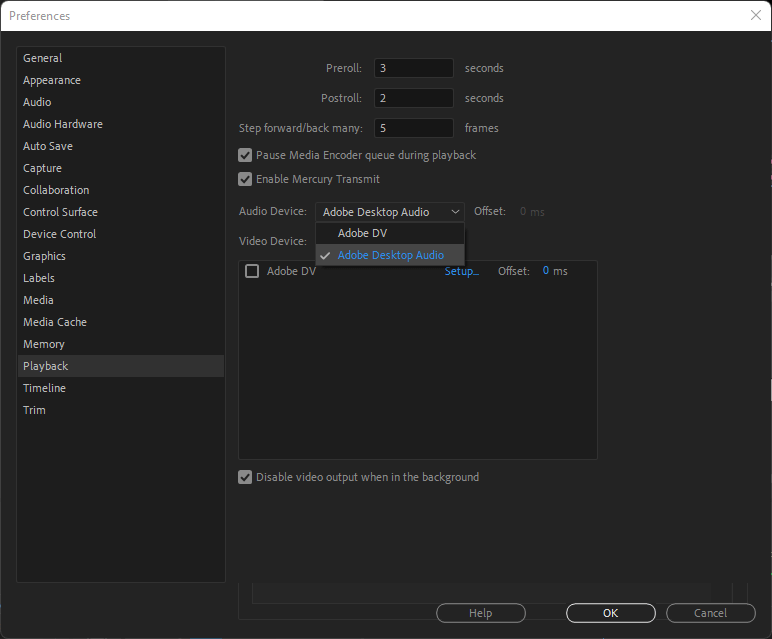Open the General preferences category
The image size is (772, 639).
click(x=121, y=58)
